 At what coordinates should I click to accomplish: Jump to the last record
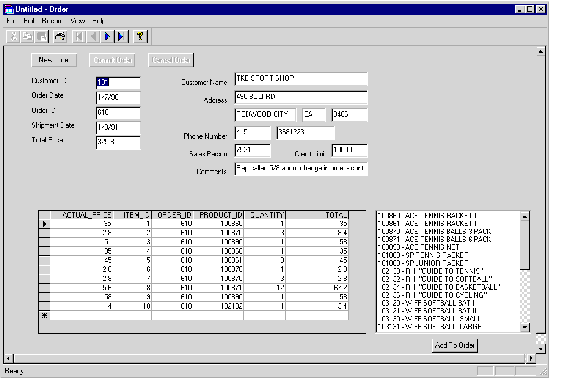122,36
